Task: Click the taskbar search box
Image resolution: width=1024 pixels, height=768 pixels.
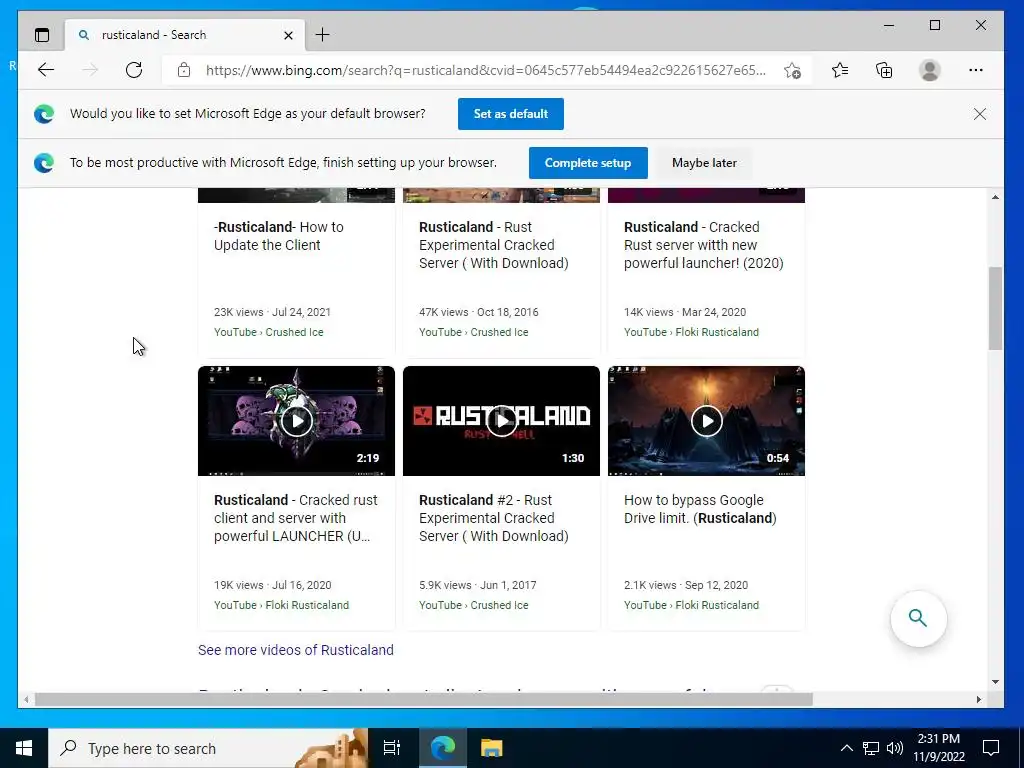Action: [208, 748]
